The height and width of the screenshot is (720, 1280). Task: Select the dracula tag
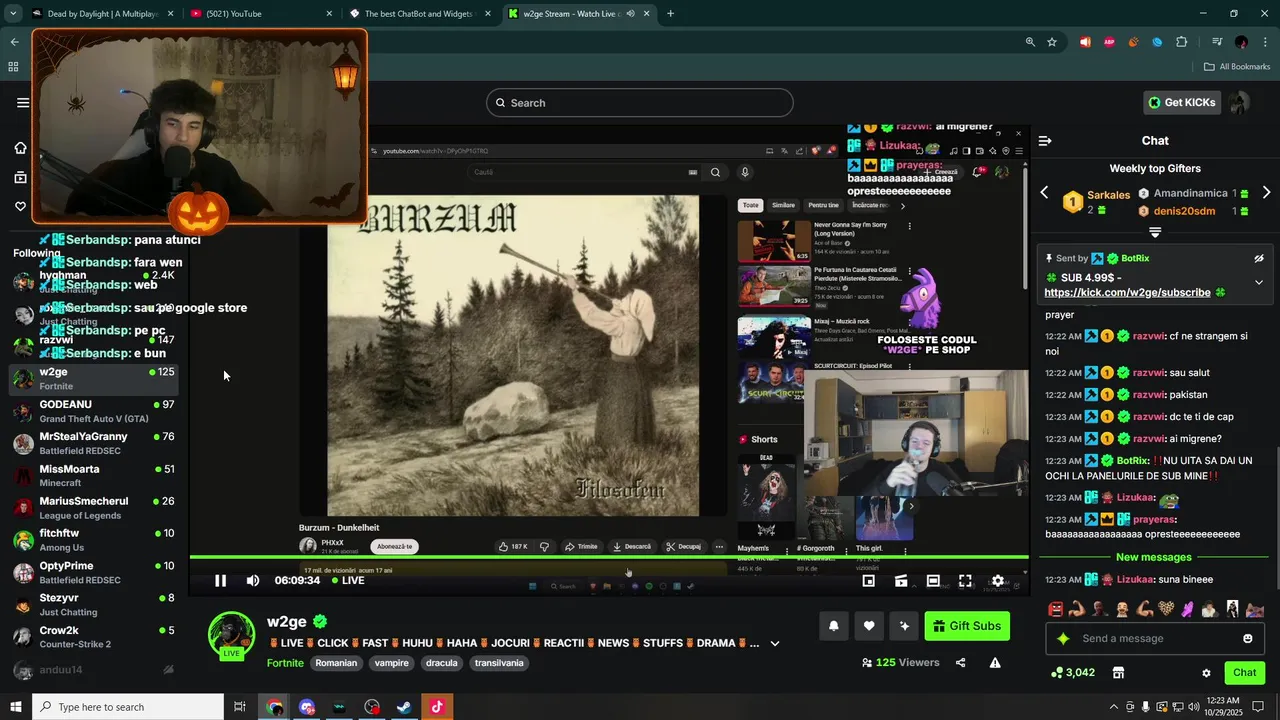point(441,663)
